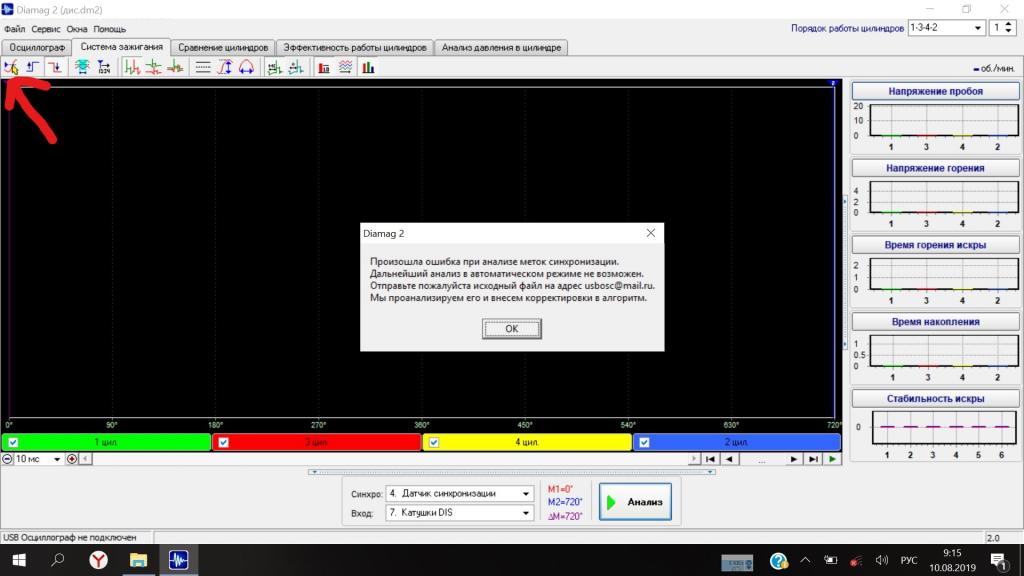Click the right scroll arrow of the timeline scrollbar

click(x=694, y=459)
